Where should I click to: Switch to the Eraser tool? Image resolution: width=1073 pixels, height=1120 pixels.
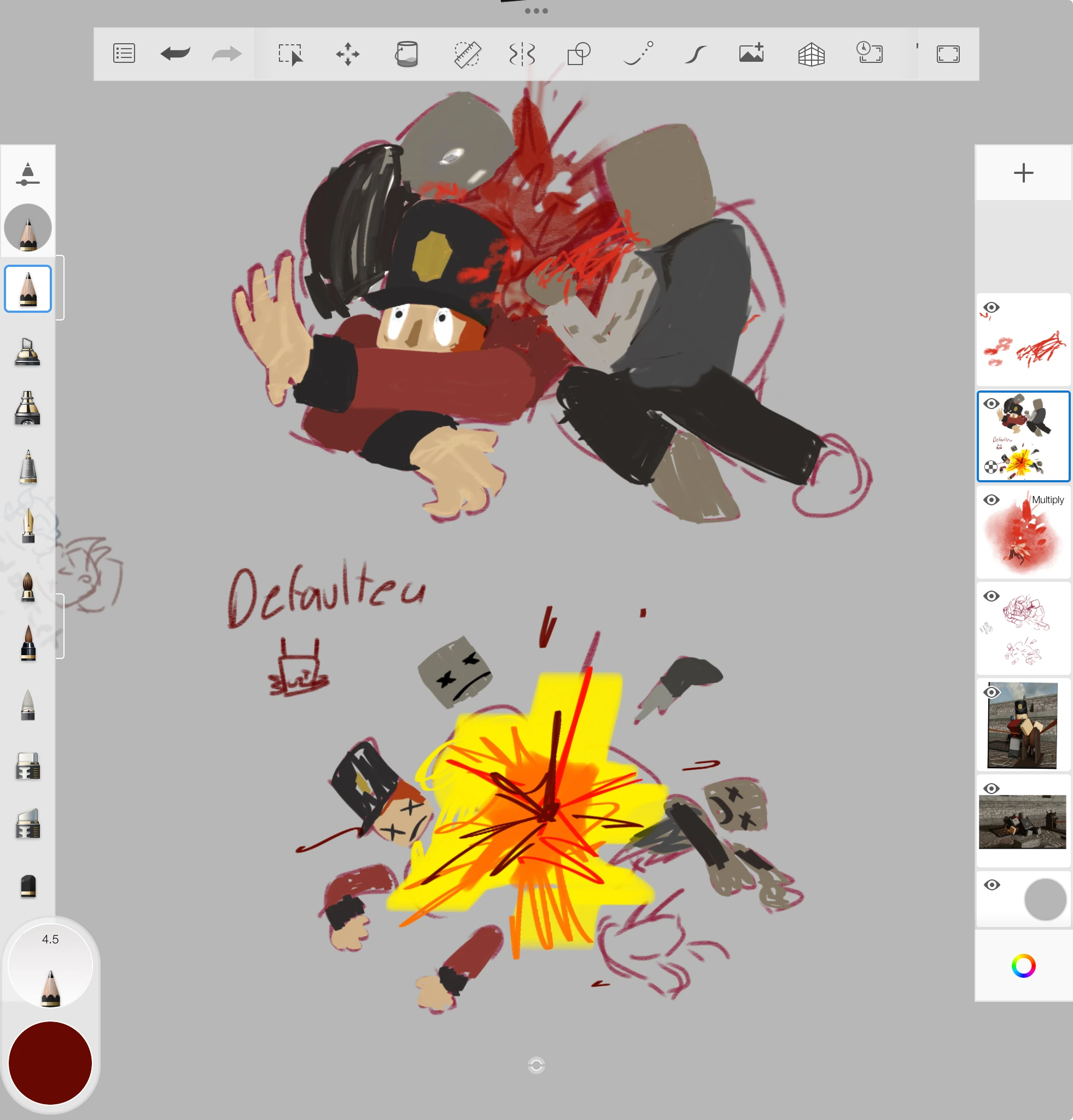(28, 766)
